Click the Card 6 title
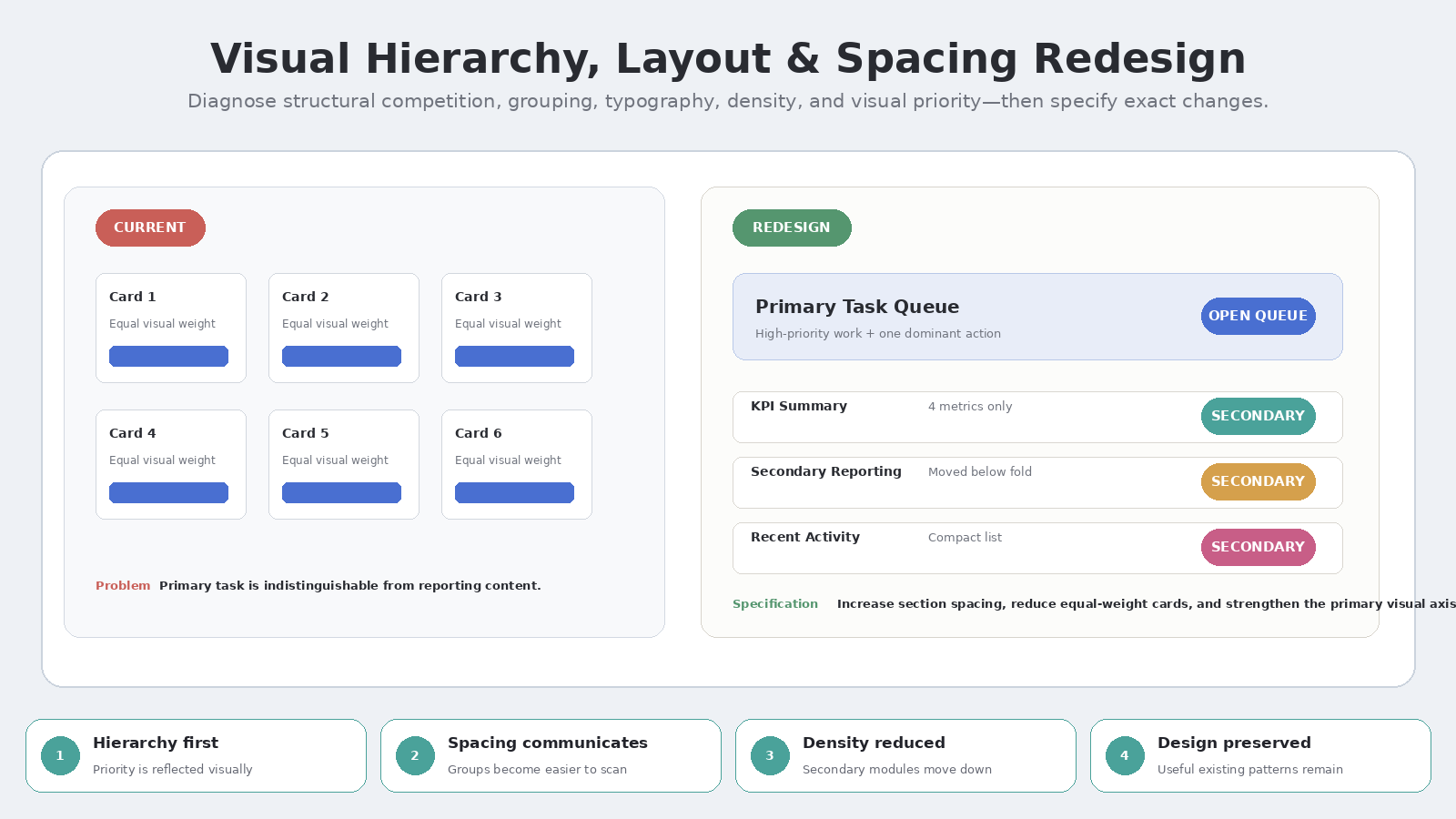 pyautogui.click(x=479, y=433)
